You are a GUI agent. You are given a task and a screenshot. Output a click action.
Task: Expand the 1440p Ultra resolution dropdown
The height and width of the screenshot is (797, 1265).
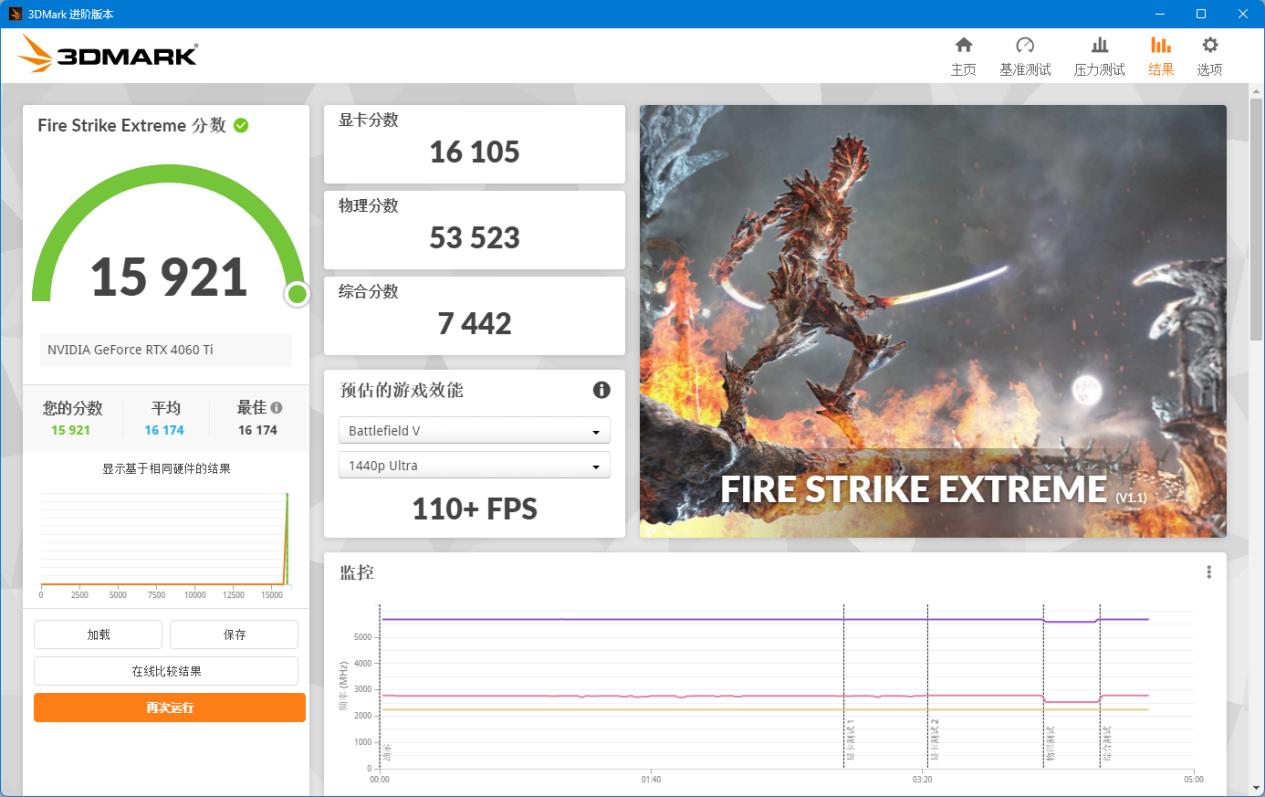coord(473,465)
